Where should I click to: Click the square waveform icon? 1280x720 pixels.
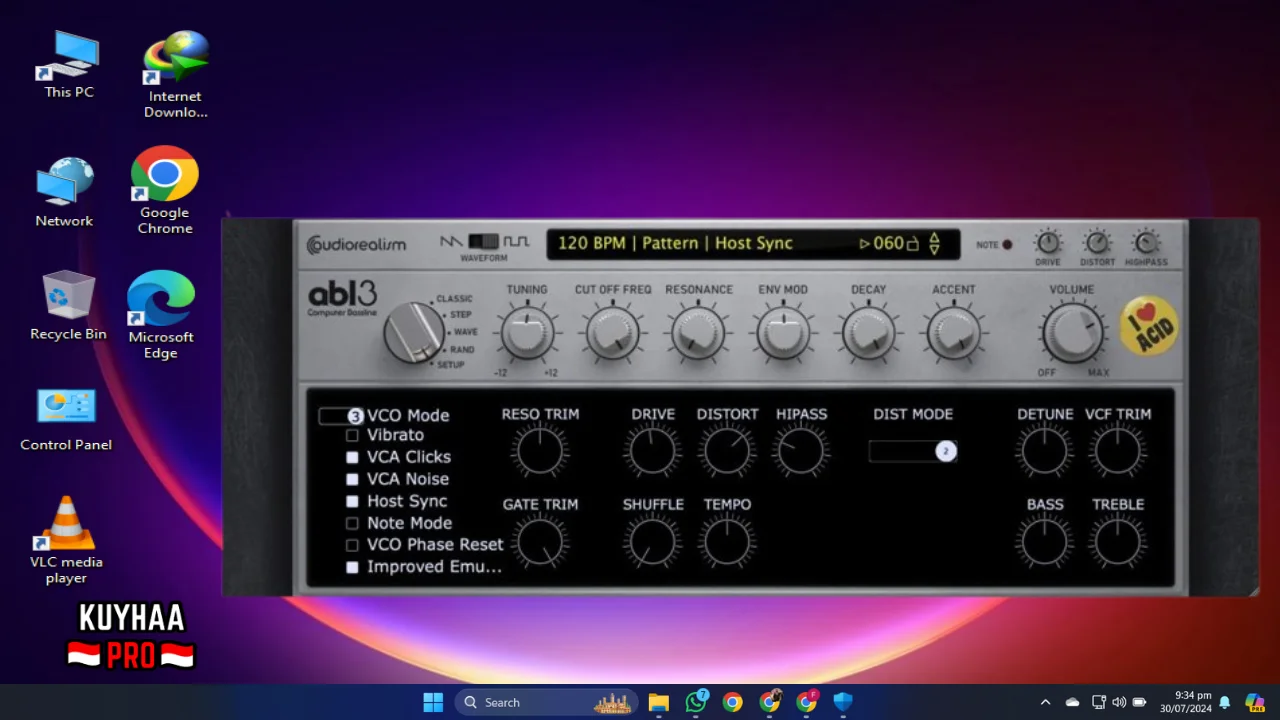516,242
